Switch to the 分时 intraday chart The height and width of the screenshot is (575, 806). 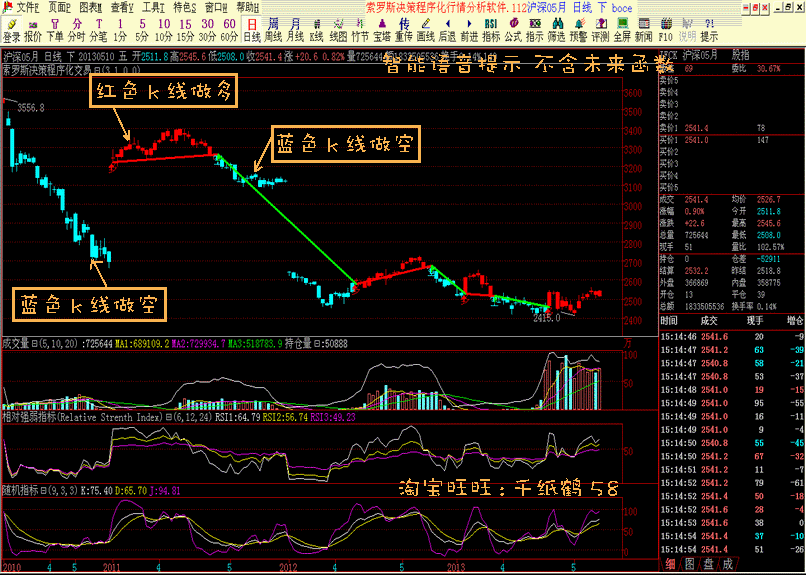pyautogui.click(x=77, y=30)
